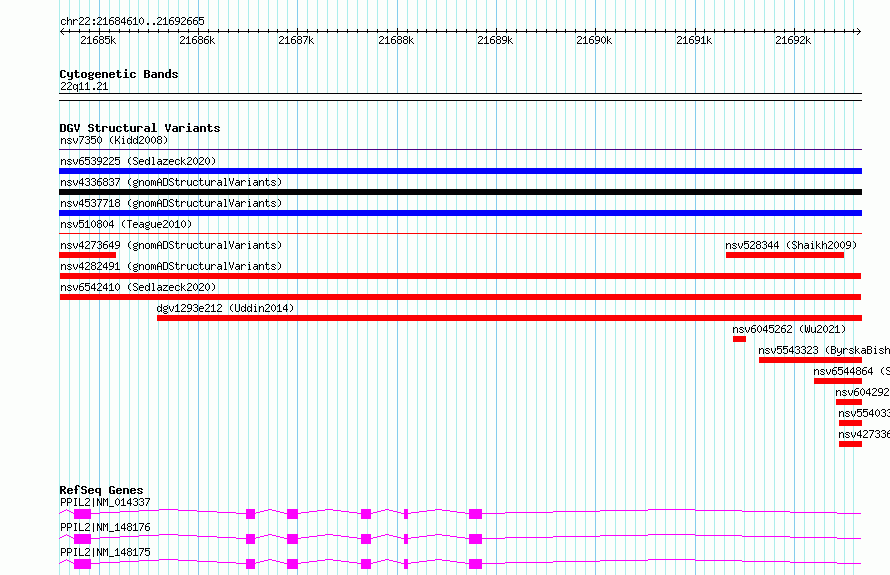Select the nsv6539225 (Sedlazeck2020) blue bar
The width and height of the screenshot is (890, 575).
pos(460,171)
